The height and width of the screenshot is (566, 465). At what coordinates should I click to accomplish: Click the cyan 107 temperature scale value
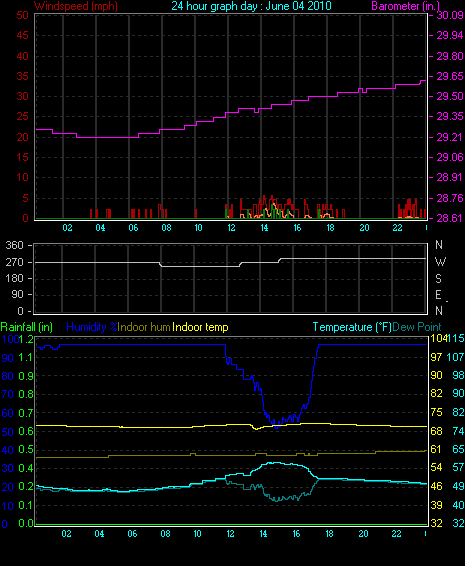(x=455, y=357)
